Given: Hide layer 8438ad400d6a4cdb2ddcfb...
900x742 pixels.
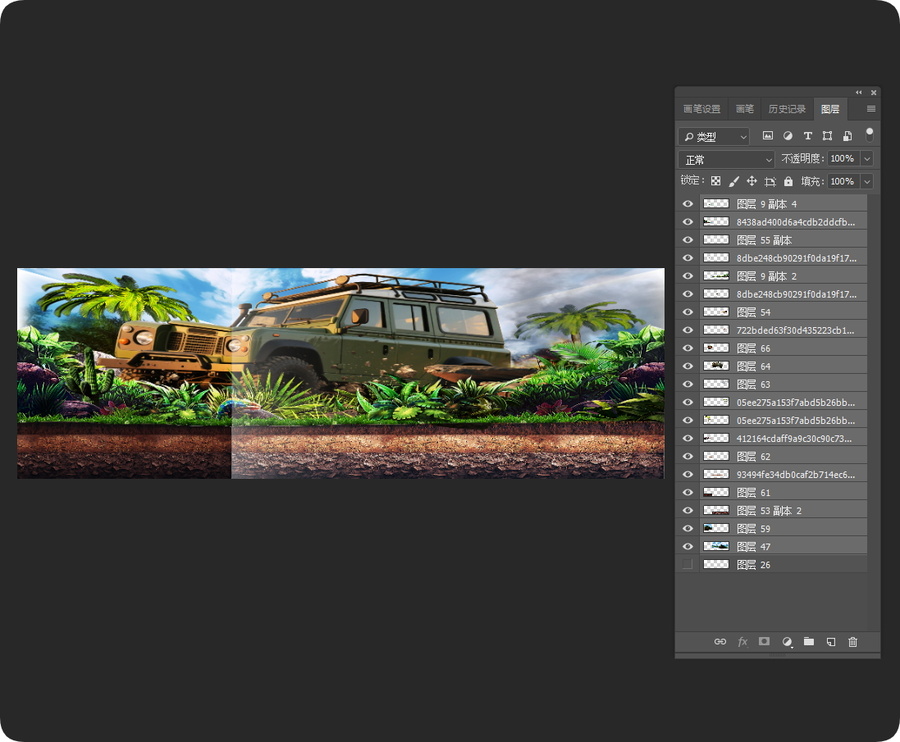Looking at the screenshot, I should (x=688, y=222).
